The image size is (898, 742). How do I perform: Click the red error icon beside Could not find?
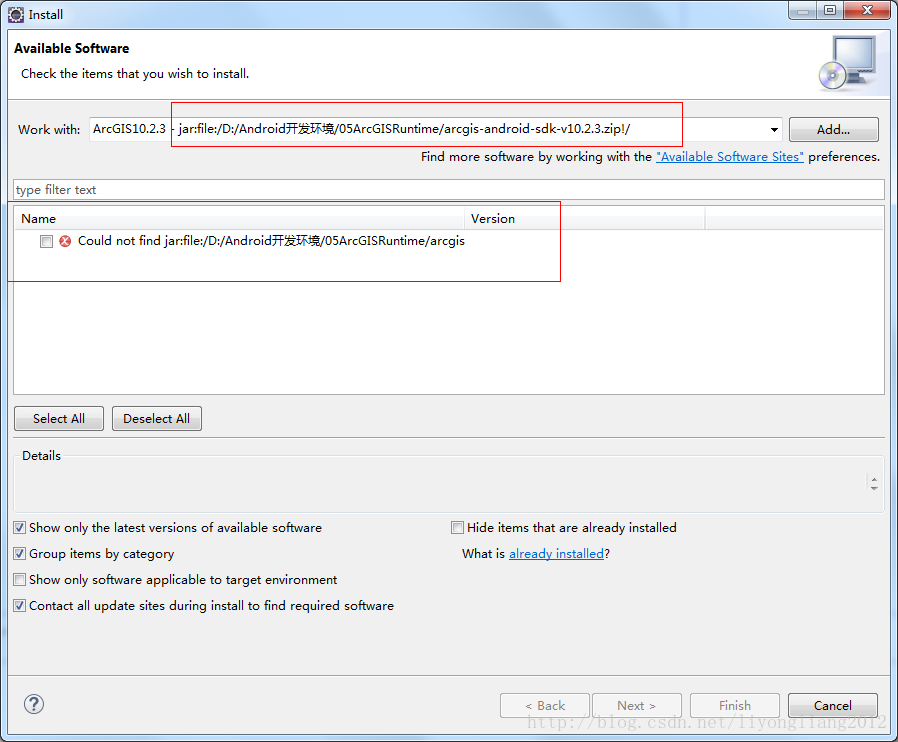(65, 241)
